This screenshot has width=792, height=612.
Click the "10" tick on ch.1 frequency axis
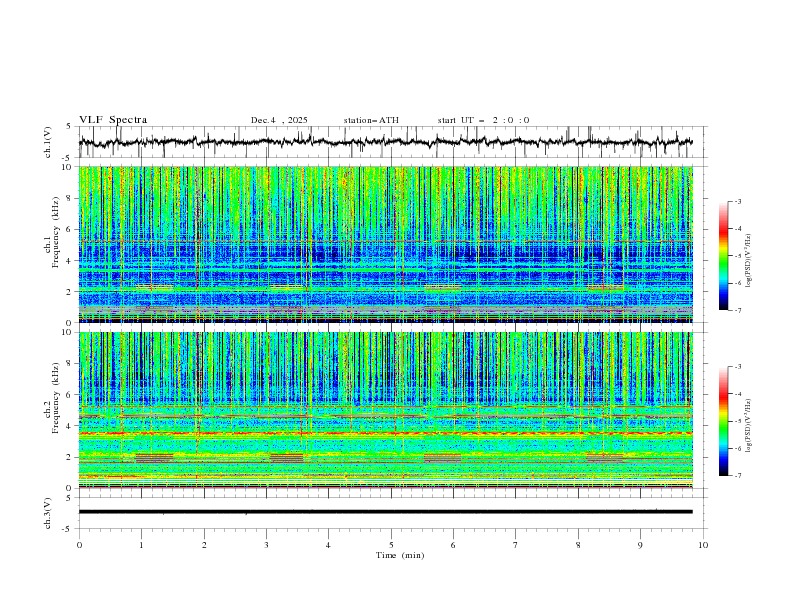click(67, 167)
